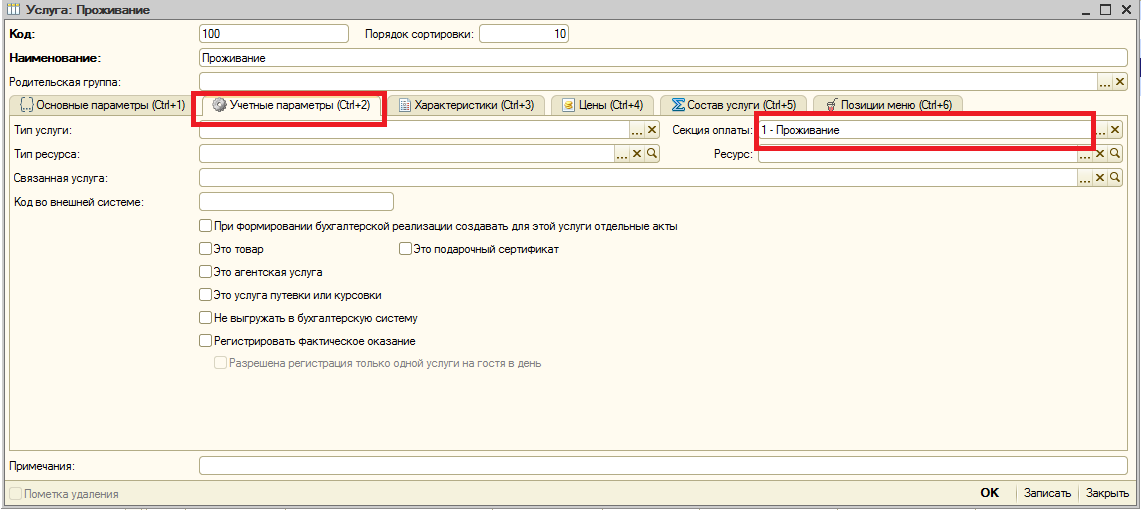Select the Учетные параметры tab
Viewport: 1141px width, 510px height.
(x=290, y=105)
